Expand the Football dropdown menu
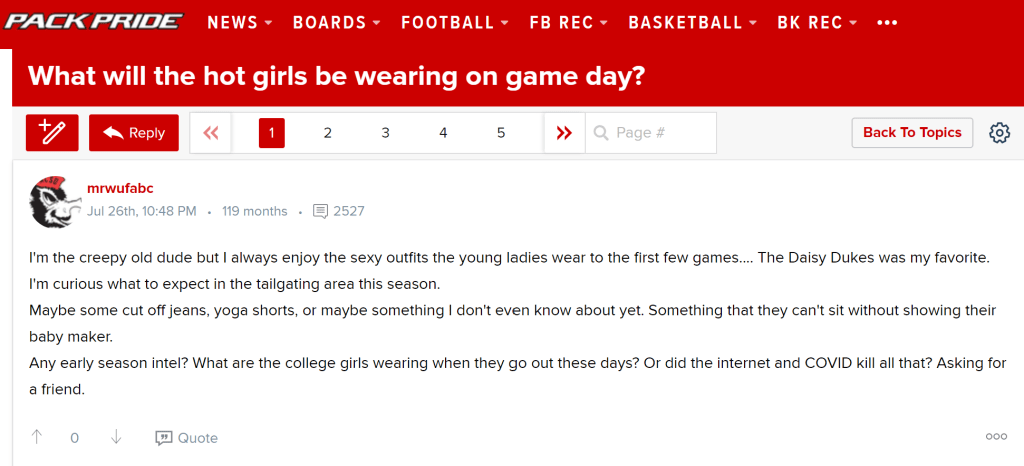 pos(455,23)
